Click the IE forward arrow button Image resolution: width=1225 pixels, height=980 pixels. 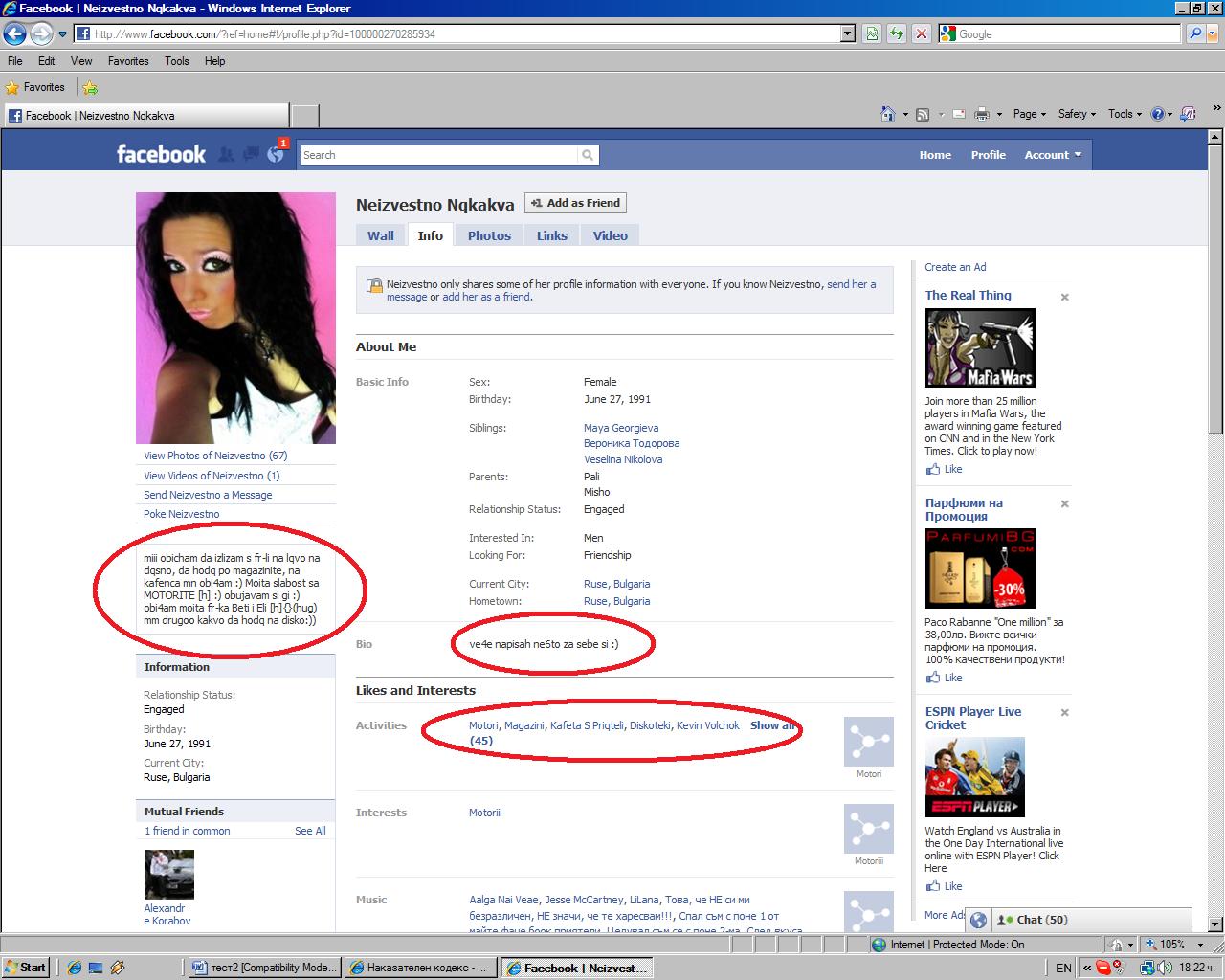pyautogui.click(x=41, y=34)
